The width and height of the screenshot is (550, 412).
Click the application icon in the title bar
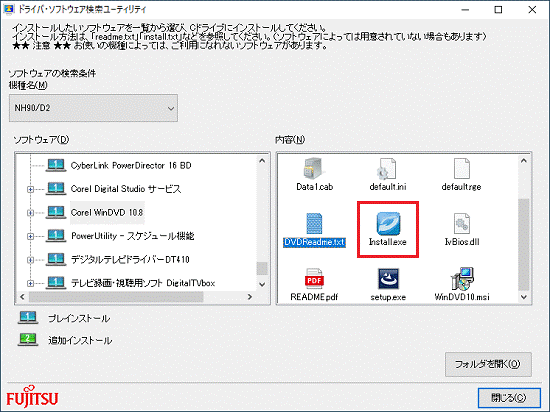(8, 9)
